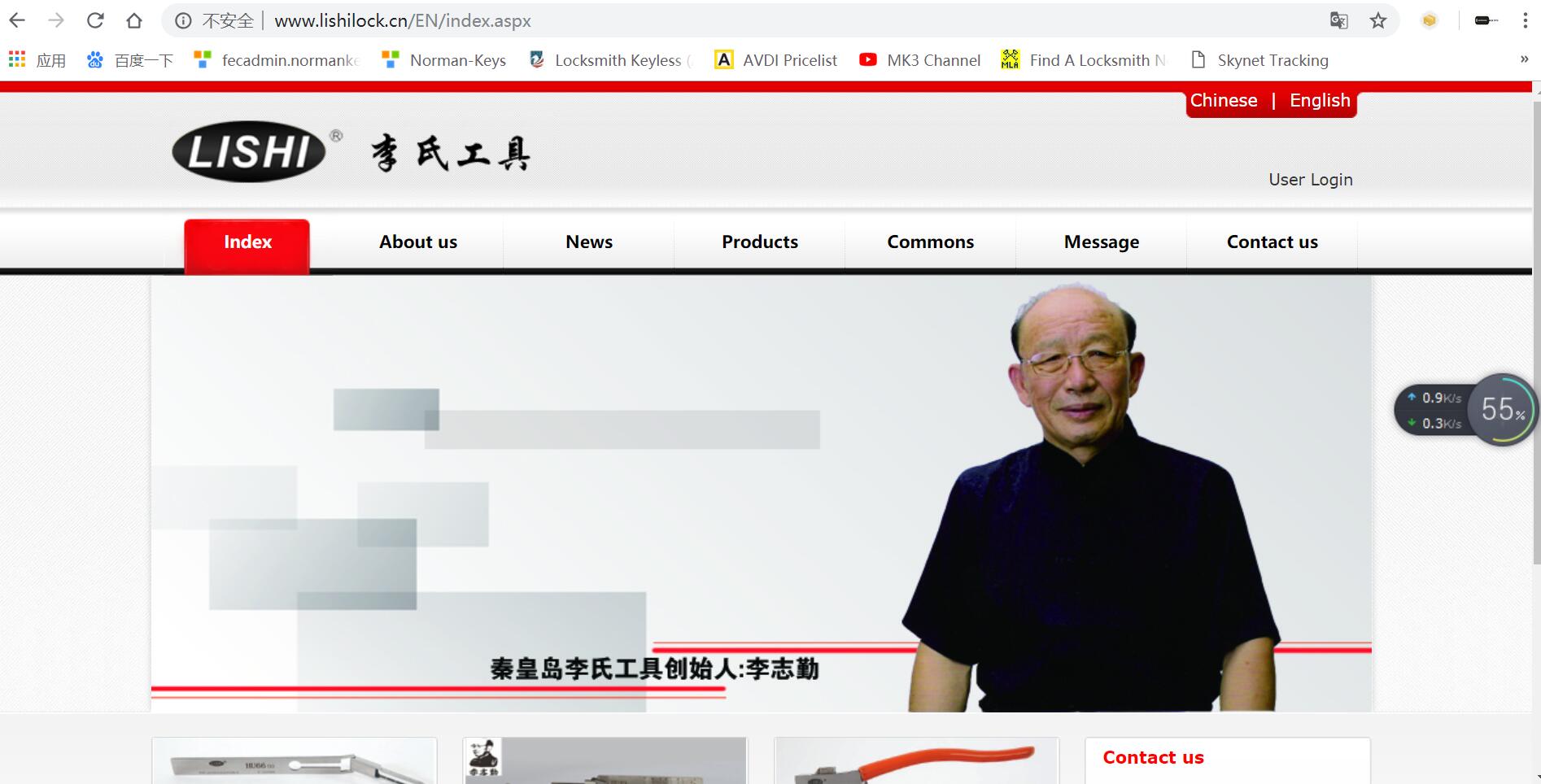Click the address bar URL

(x=403, y=20)
